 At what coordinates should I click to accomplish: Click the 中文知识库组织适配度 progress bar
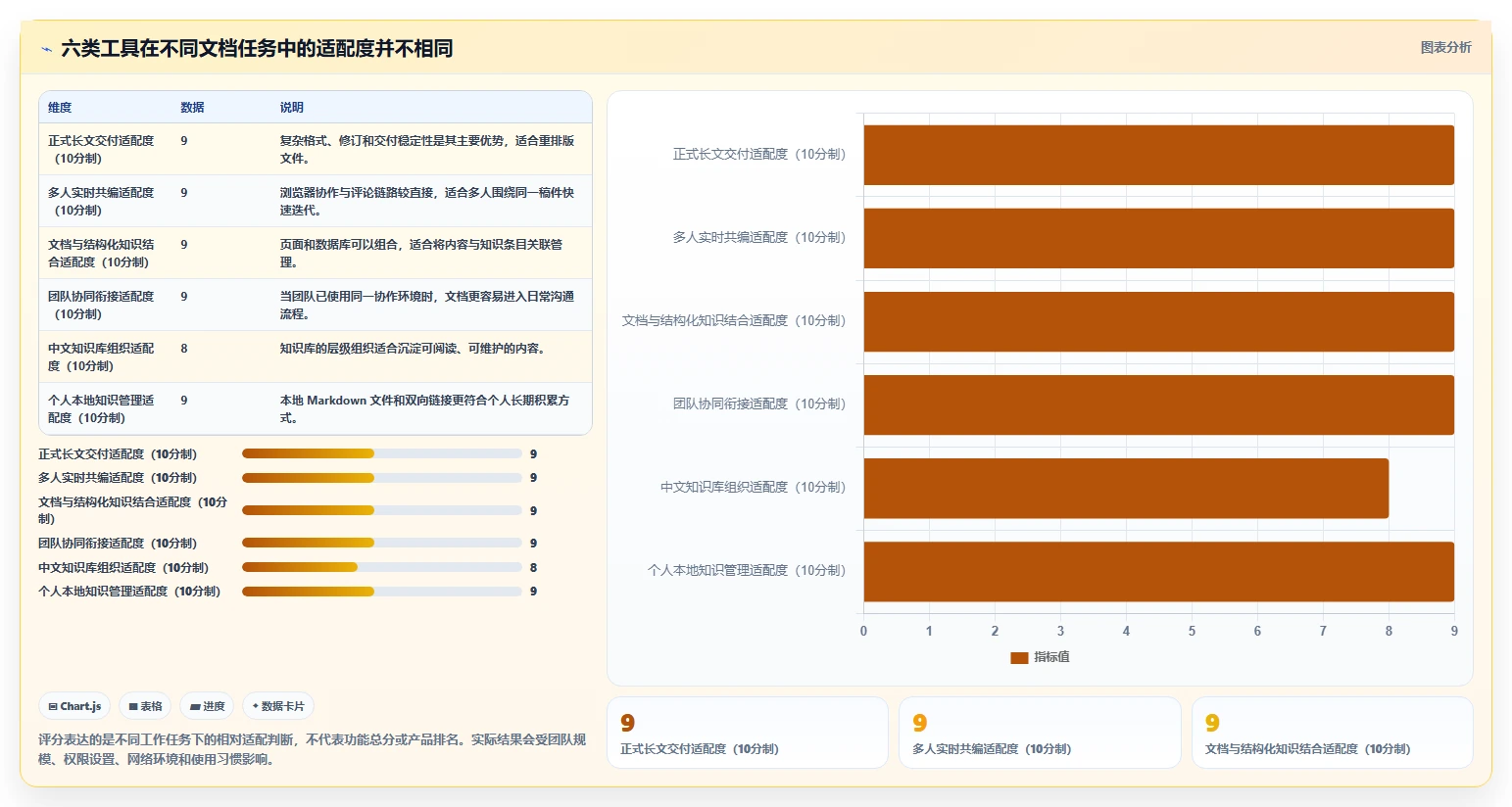(382, 567)
